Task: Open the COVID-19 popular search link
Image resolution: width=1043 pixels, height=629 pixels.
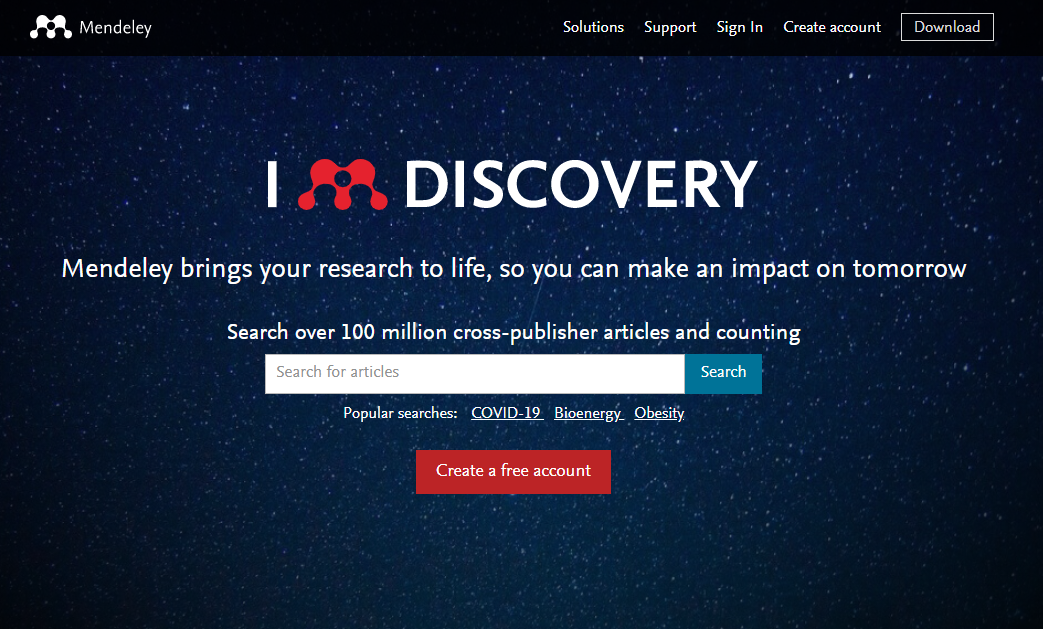Action: [x=506, y=413]
